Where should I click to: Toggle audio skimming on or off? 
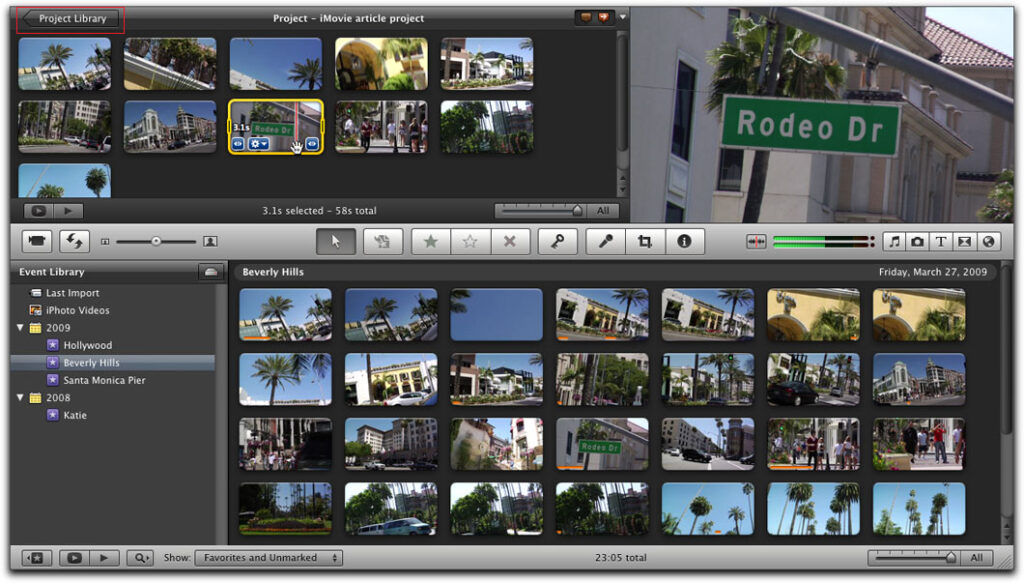pos(756,241)
